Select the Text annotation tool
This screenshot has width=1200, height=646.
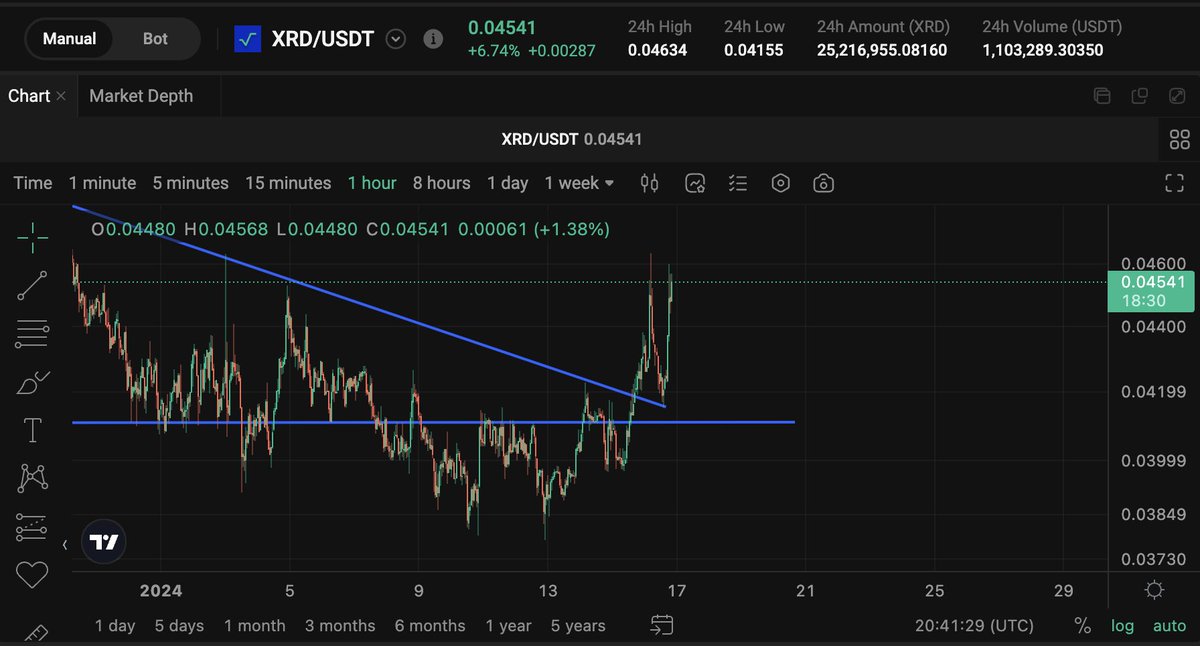click(x=32, y=430)
